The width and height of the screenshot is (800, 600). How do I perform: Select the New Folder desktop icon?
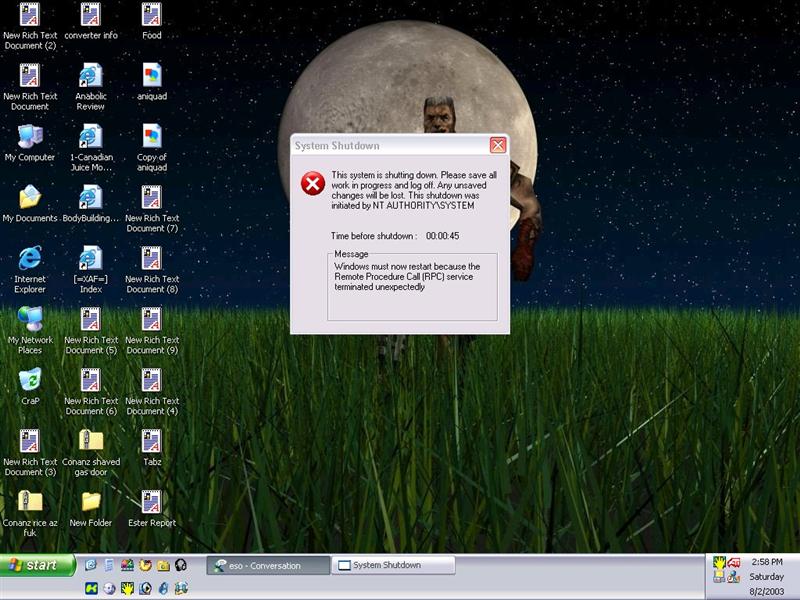91,509
